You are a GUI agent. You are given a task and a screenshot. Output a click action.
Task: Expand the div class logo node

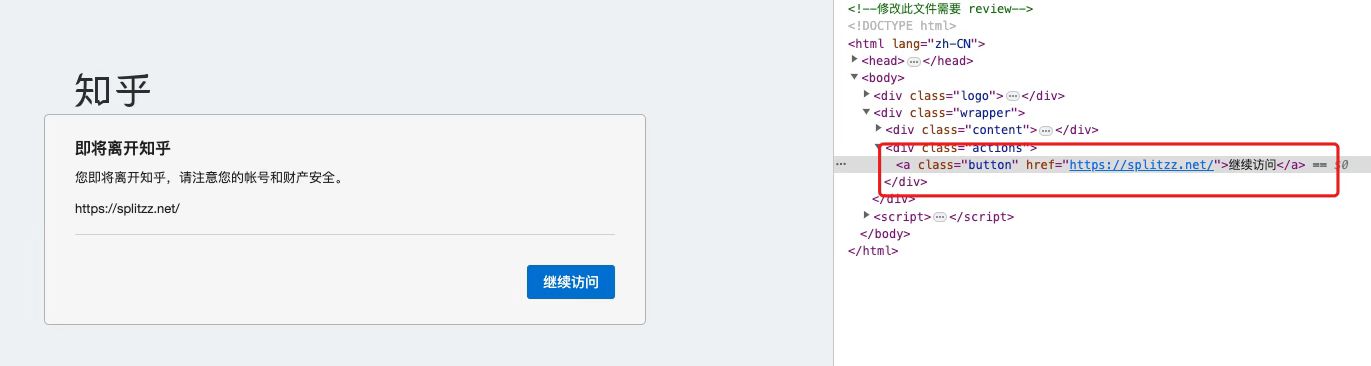coord(867,95)
